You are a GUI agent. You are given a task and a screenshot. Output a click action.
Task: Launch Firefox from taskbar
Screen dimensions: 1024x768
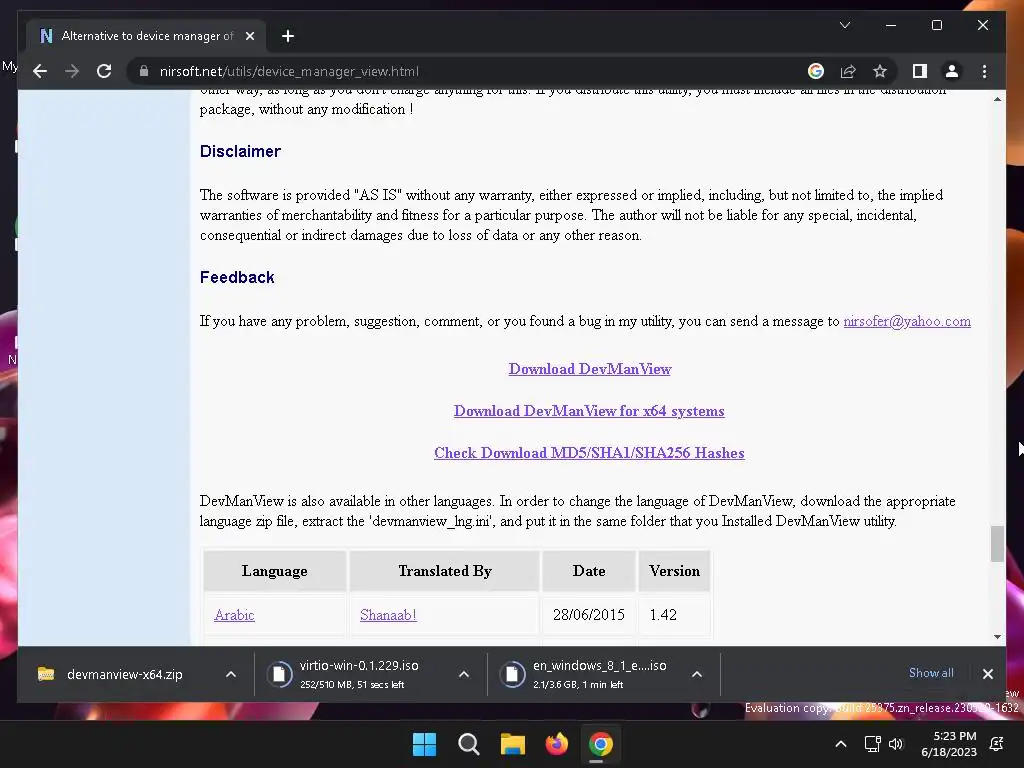(x=556, y=744)
